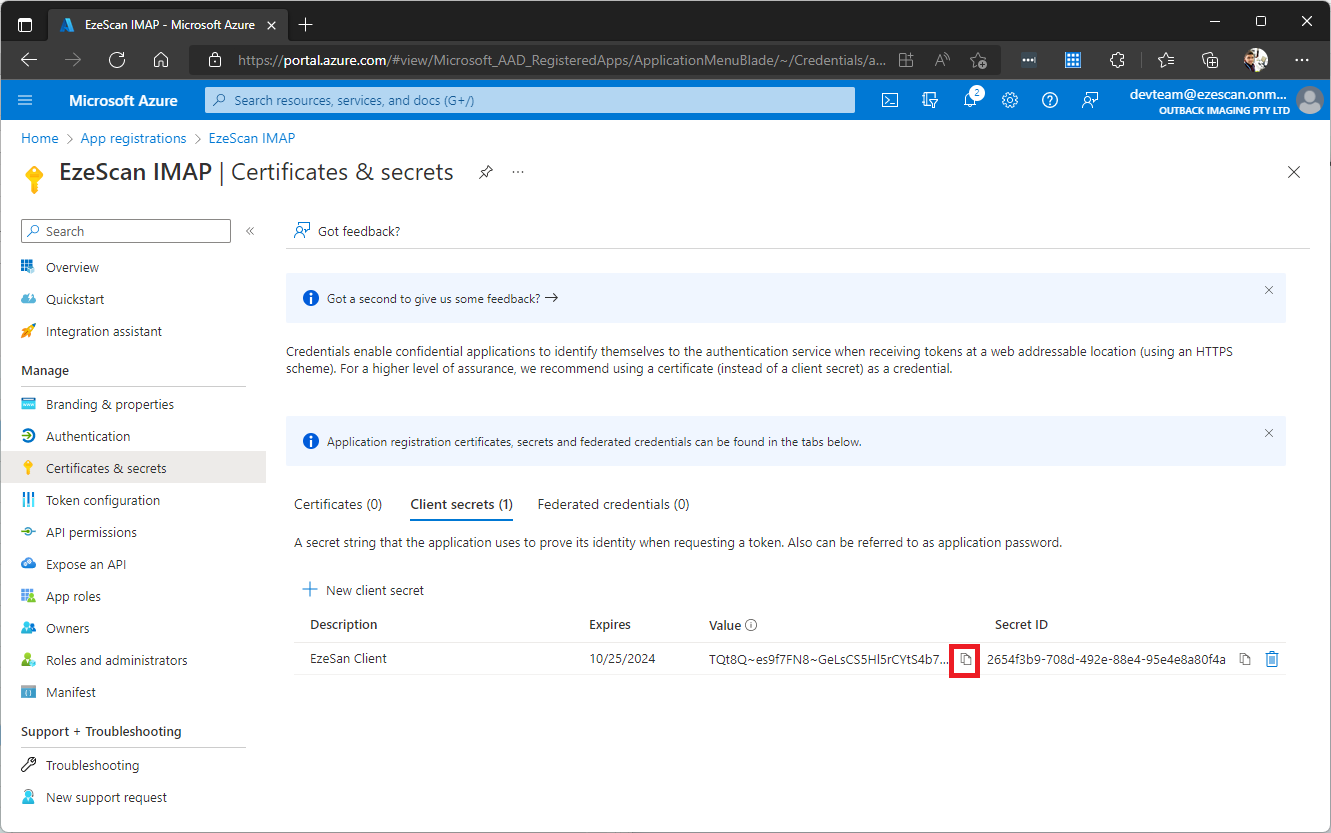The width and height of the screenshot is (1331, 833).
Task: Open the notifications bell
Action: coord(969,100)
